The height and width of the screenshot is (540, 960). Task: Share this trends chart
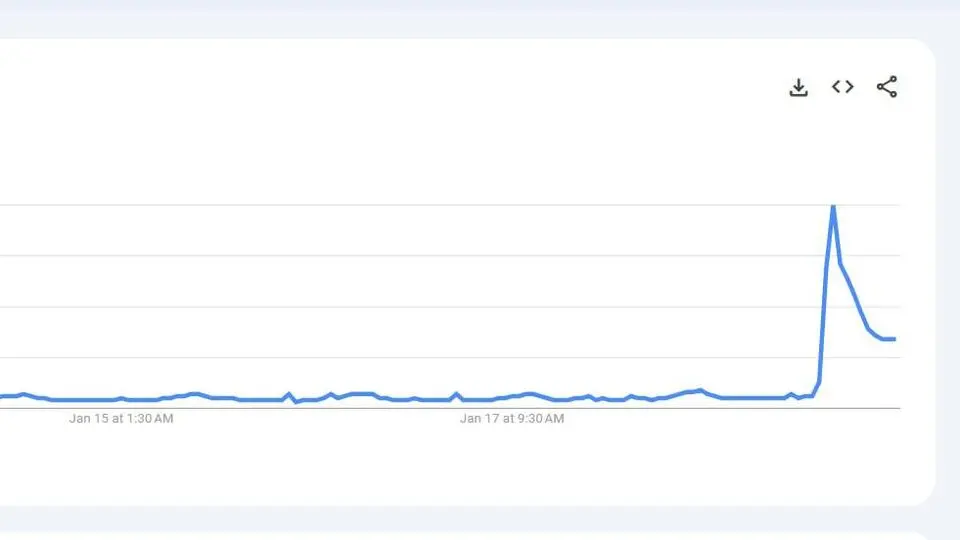tap(887, 87)
